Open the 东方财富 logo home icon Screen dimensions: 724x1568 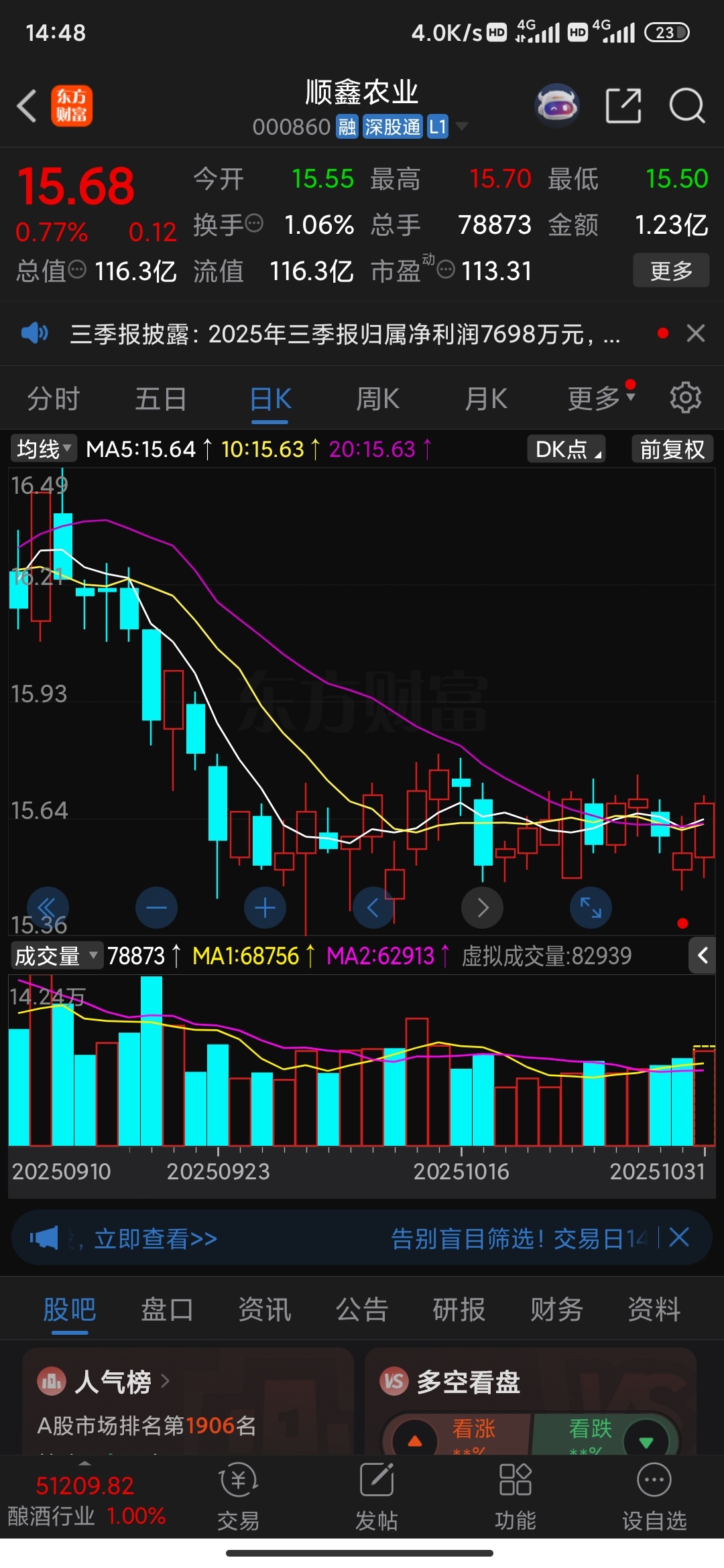tap(72, 106)
